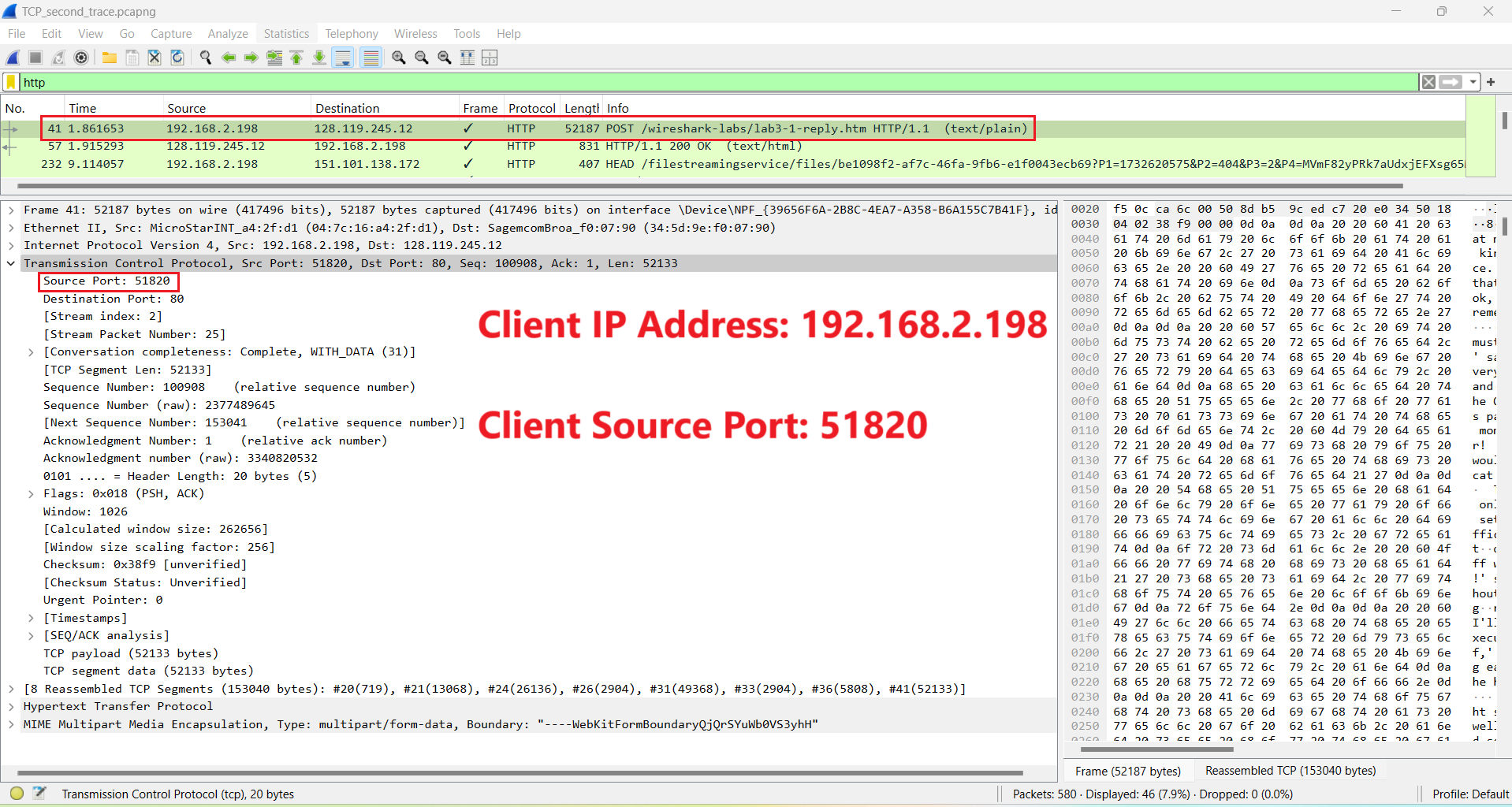
Task: Clear the http display filter
Action: coord(1428,82)
